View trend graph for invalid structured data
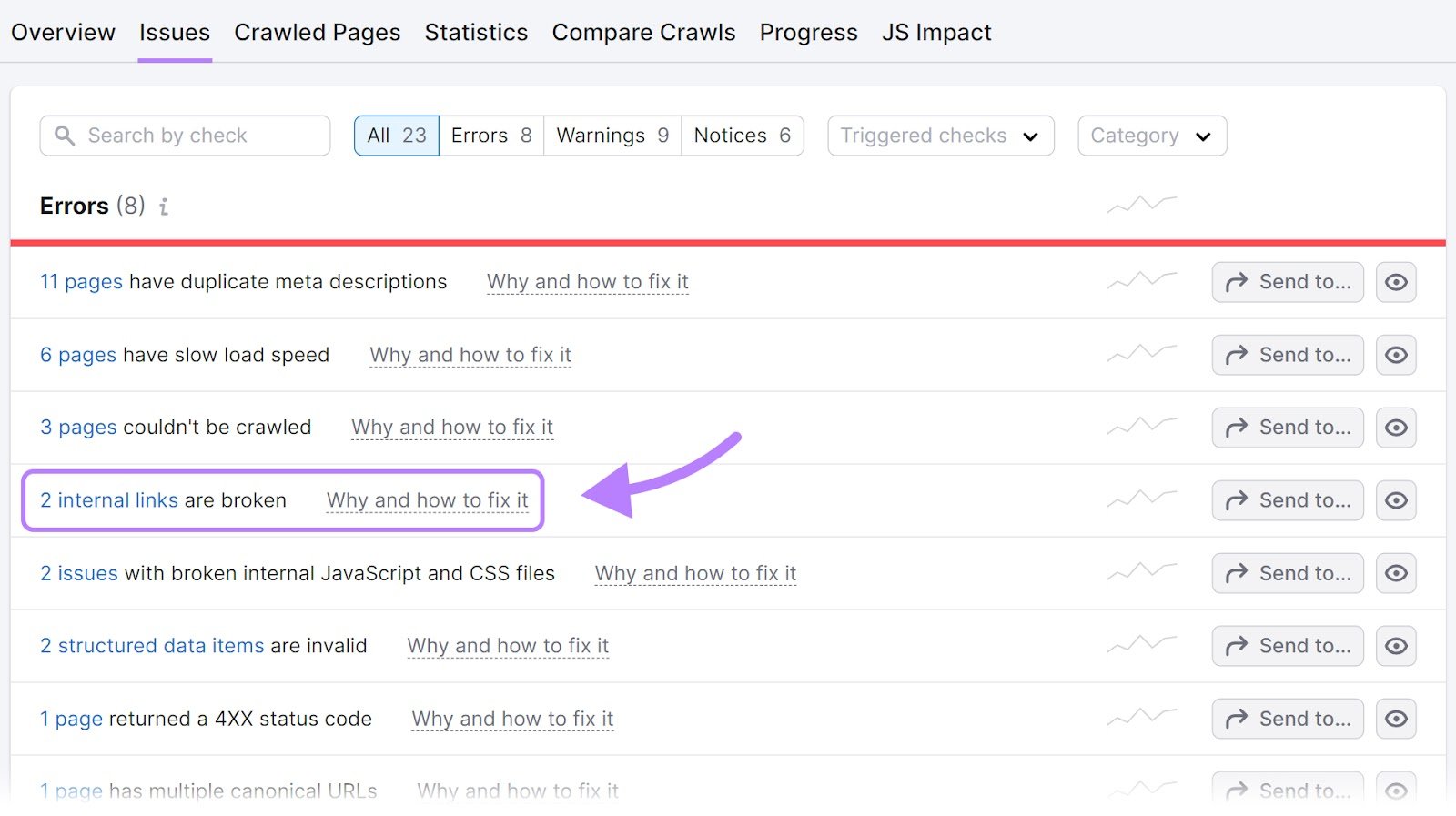Viewport: 1456px width, 816px height. pyautogui.click(x=1142, y=645)
